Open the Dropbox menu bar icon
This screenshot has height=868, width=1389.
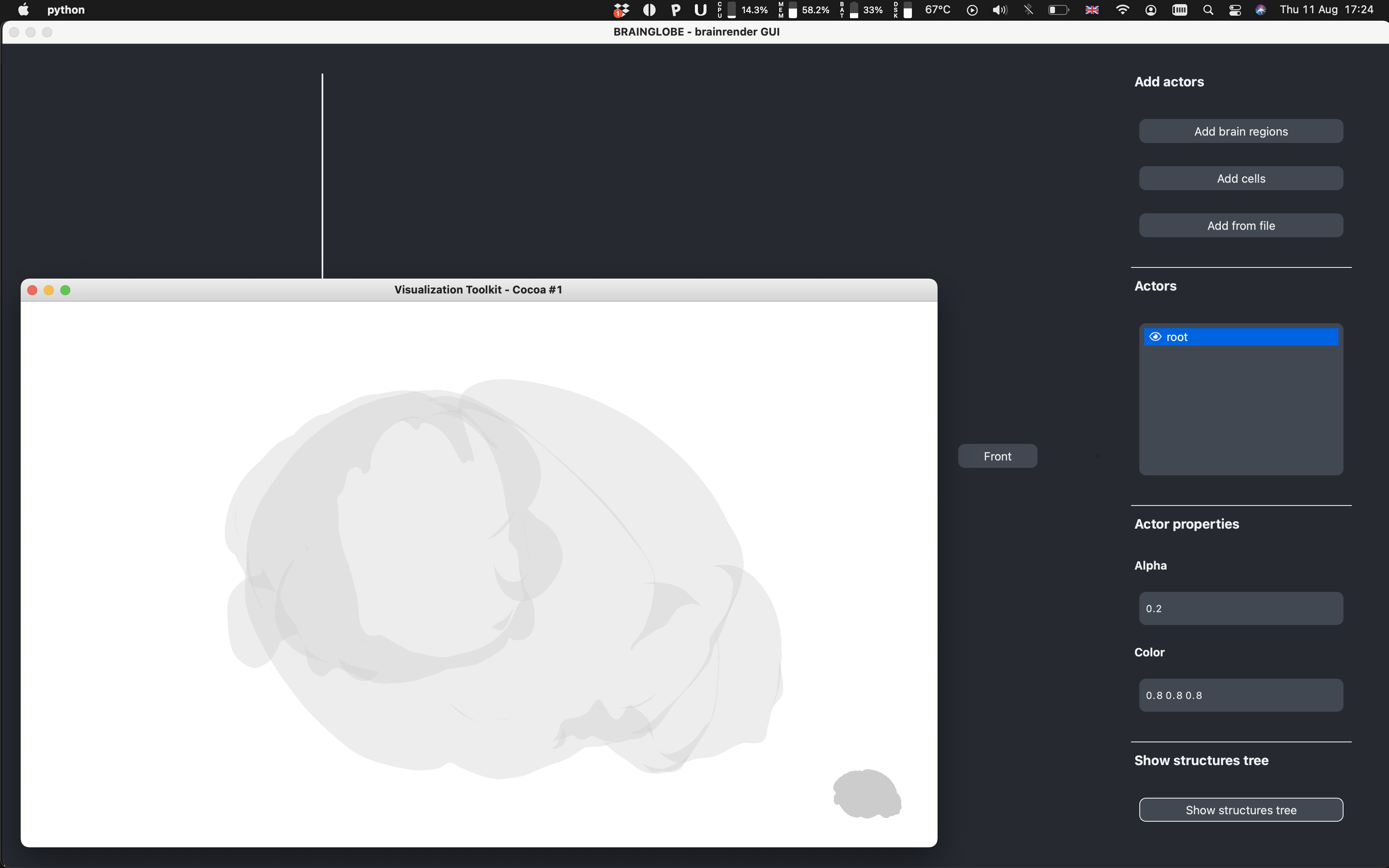[x=621, y=10]
